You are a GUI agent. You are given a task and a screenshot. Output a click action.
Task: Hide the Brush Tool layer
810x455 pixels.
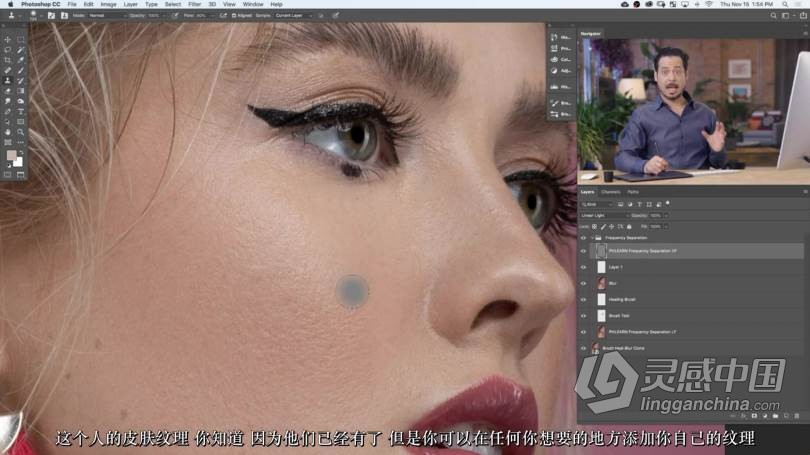click(x=583, y=316)
